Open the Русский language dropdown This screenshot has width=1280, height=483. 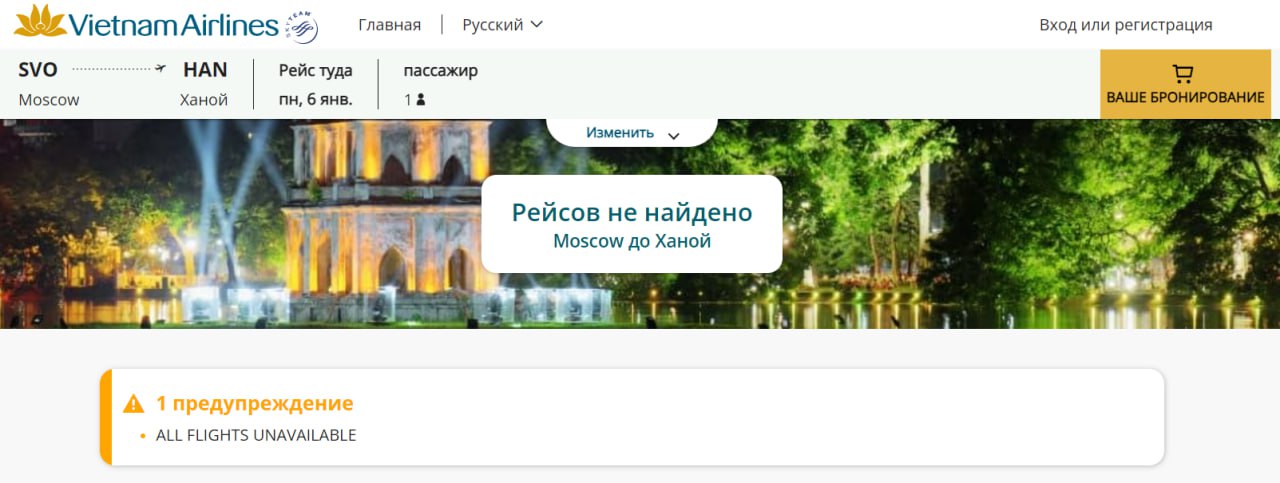point(493,25)
